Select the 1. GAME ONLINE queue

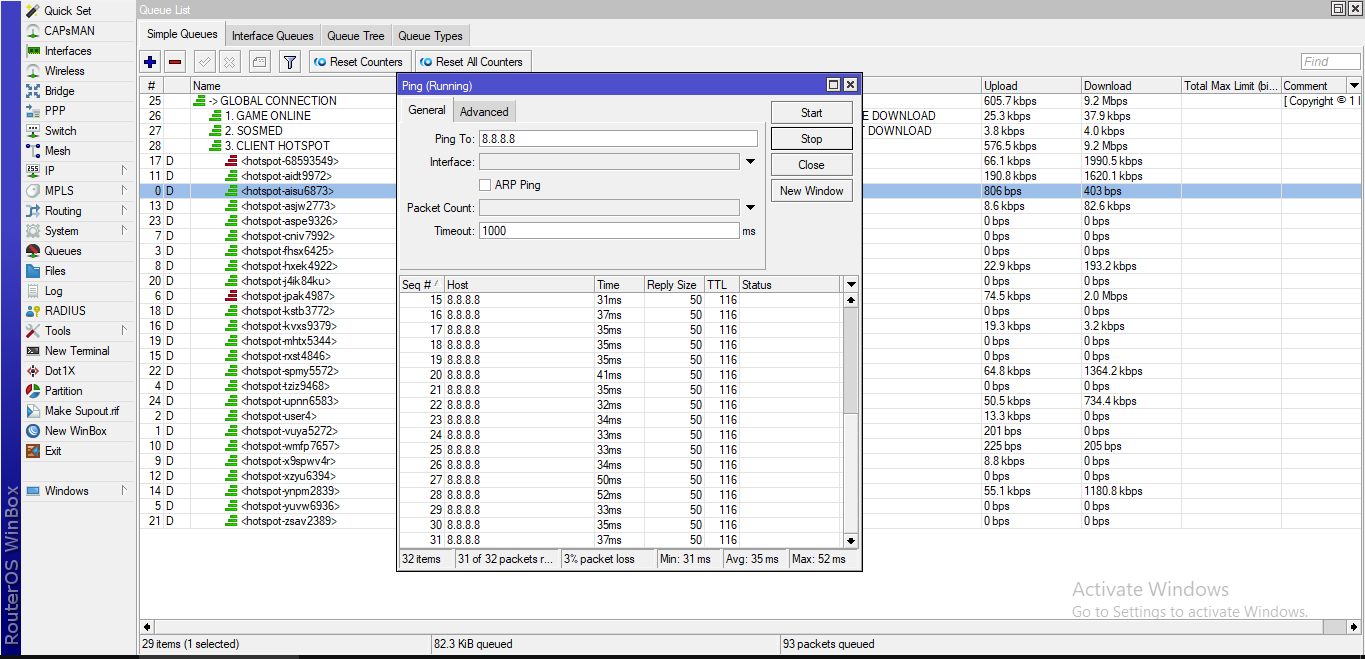click(x=267, y=116)
